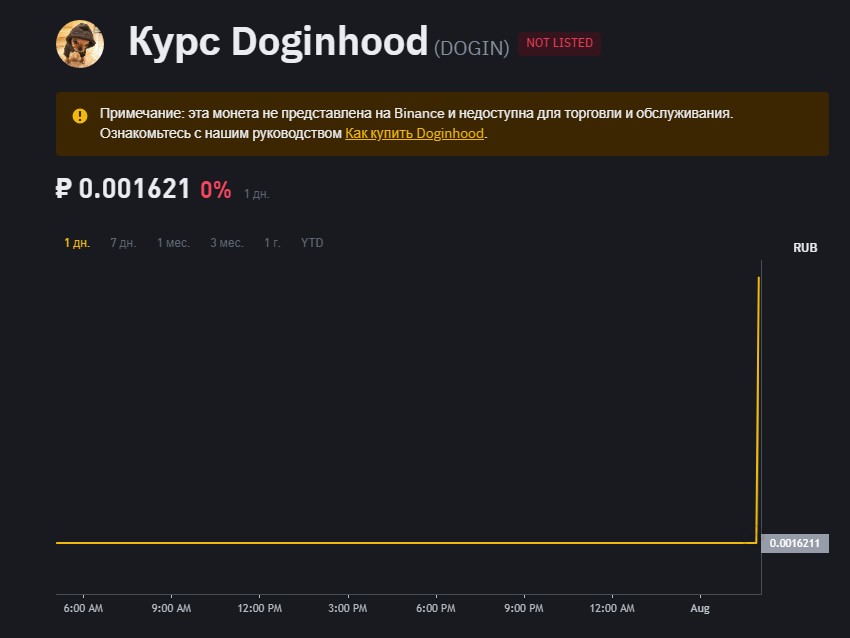Click the 9:00 PM axis label

coord(524,608)
